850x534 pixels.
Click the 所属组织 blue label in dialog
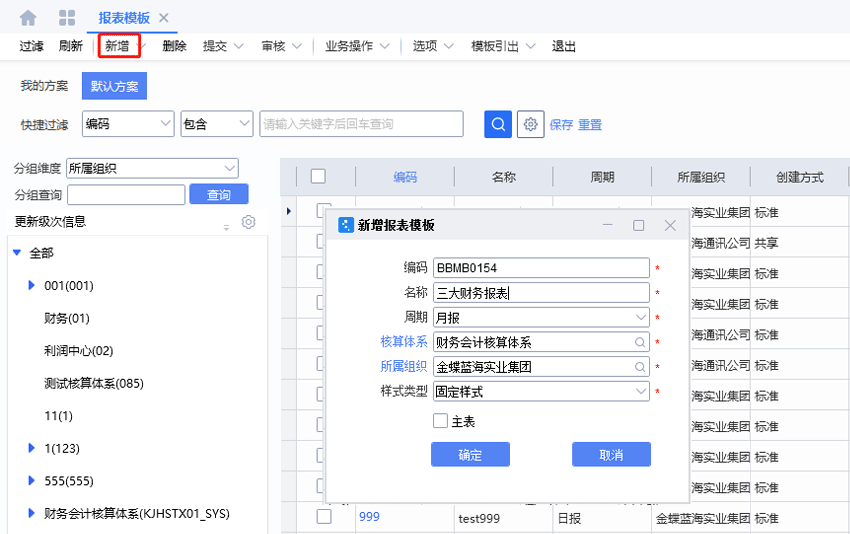click(404, 366)
